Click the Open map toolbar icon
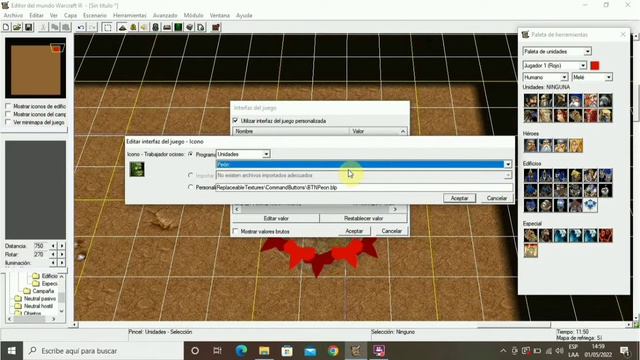640x360 pixels. (17, 27)
